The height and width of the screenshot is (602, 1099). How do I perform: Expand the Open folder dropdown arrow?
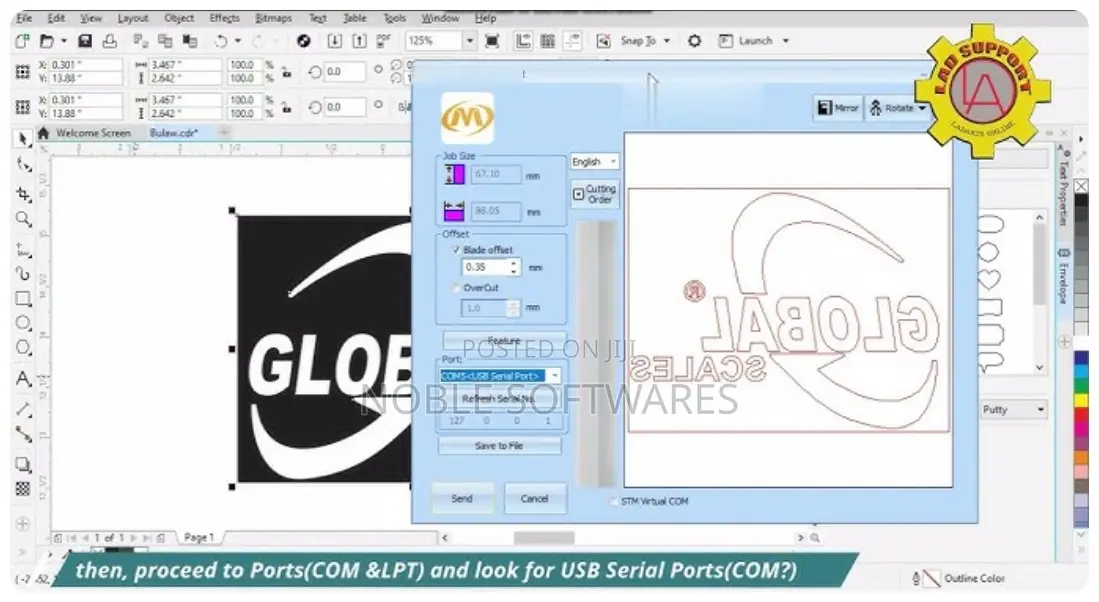point(64,41)
